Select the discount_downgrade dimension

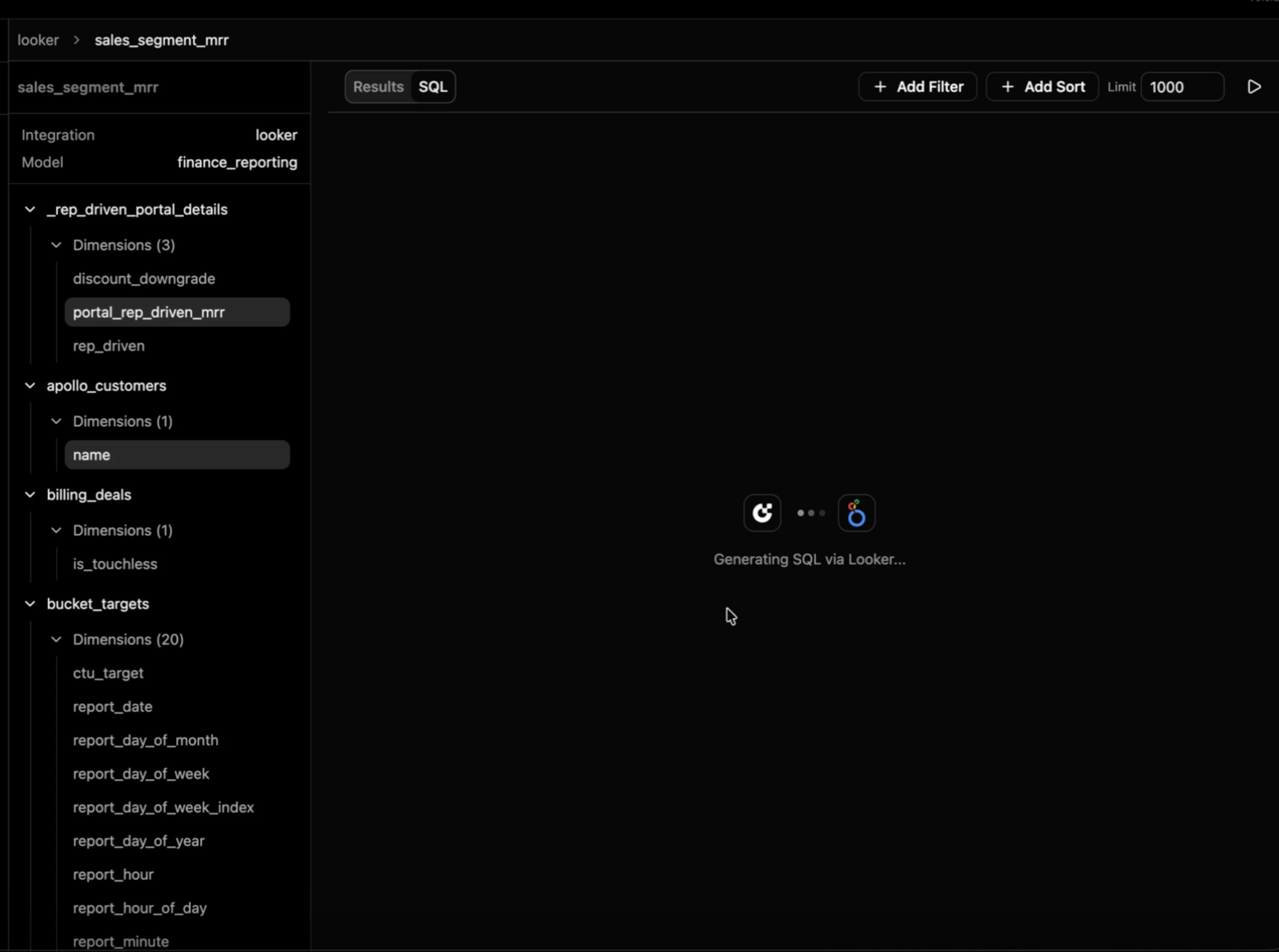coord(144,278)
